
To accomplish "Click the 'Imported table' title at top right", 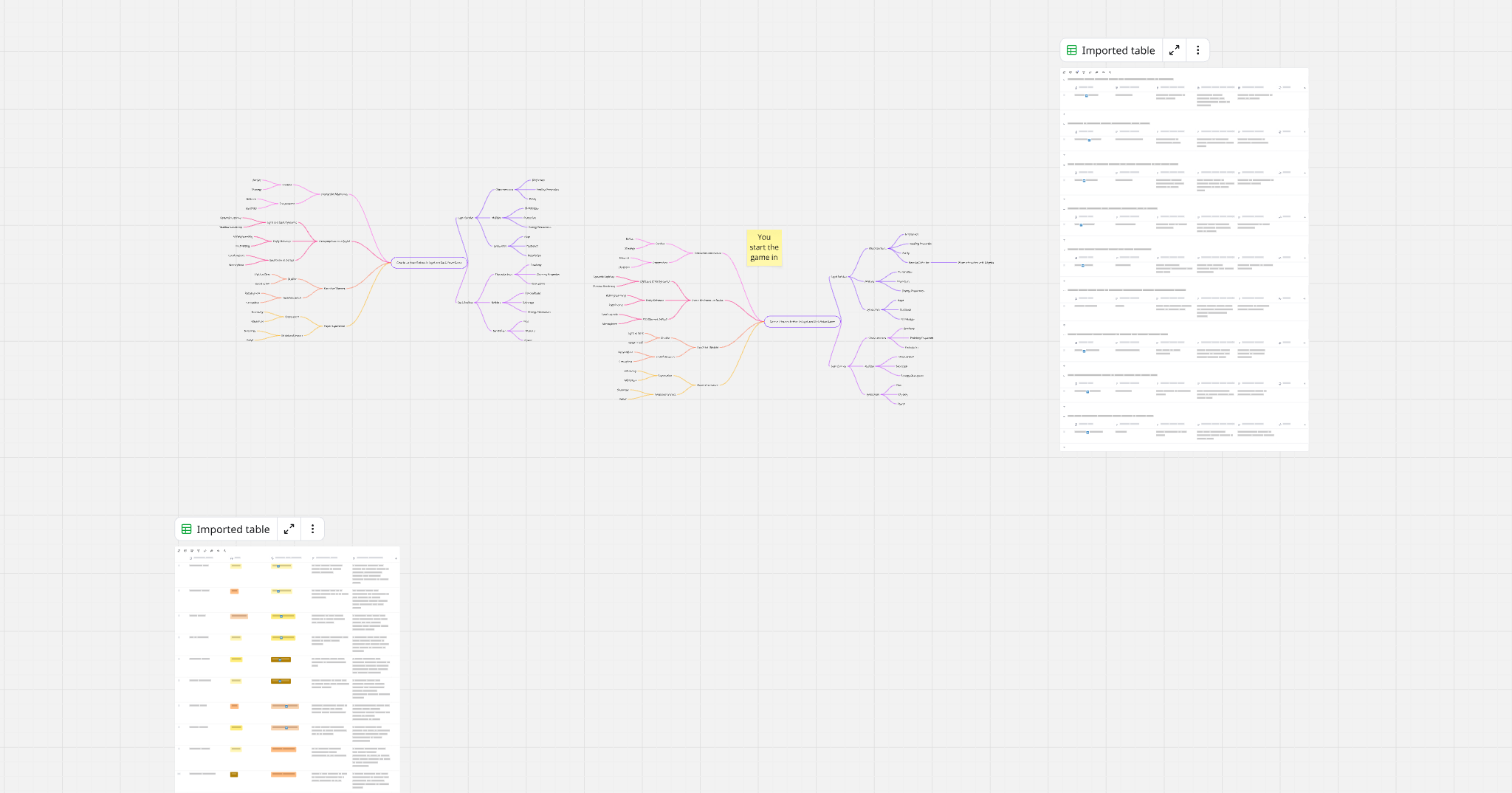I will coord(1118,50).
